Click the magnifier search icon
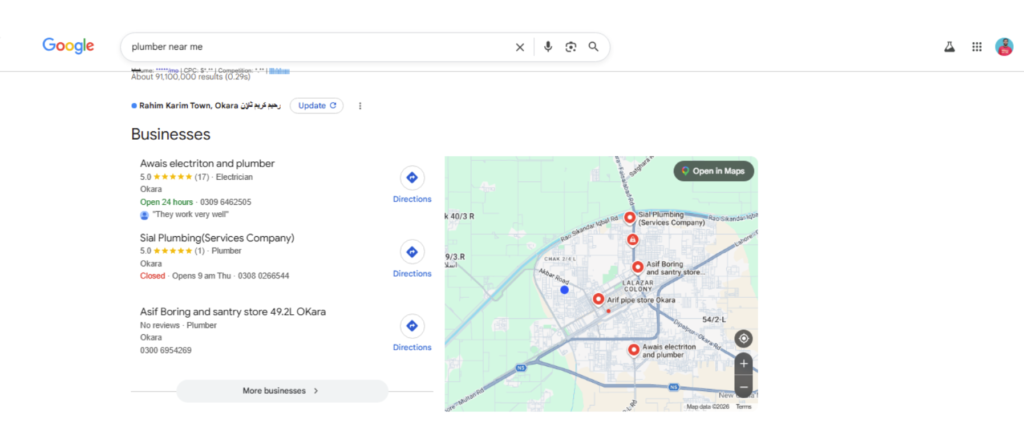 point(594,47)
